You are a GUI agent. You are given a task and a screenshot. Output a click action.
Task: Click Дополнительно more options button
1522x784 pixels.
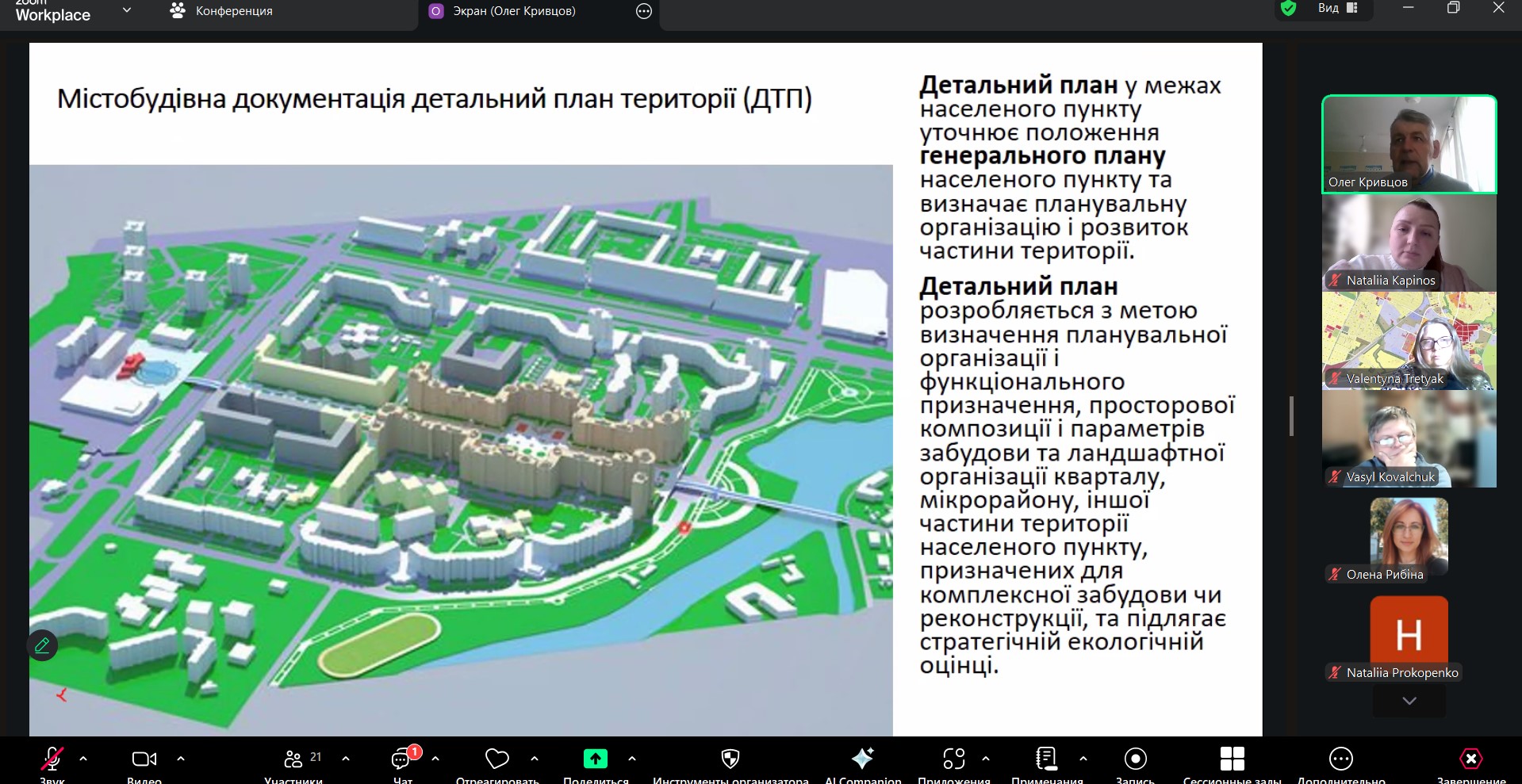(1340, 759)
